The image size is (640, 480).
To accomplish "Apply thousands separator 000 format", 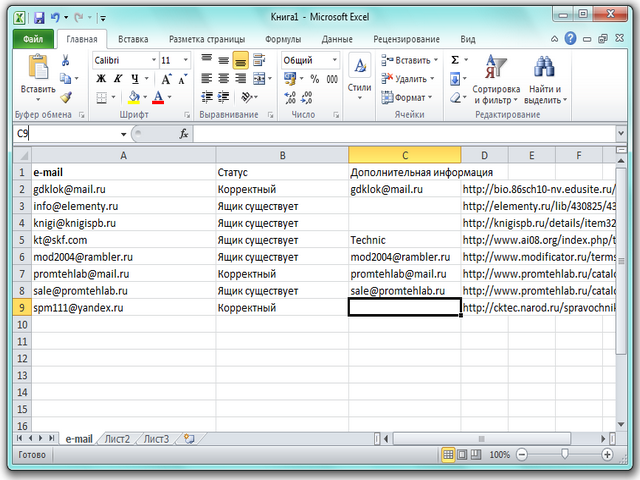I will pyautogui.click(x=332, y=79).
